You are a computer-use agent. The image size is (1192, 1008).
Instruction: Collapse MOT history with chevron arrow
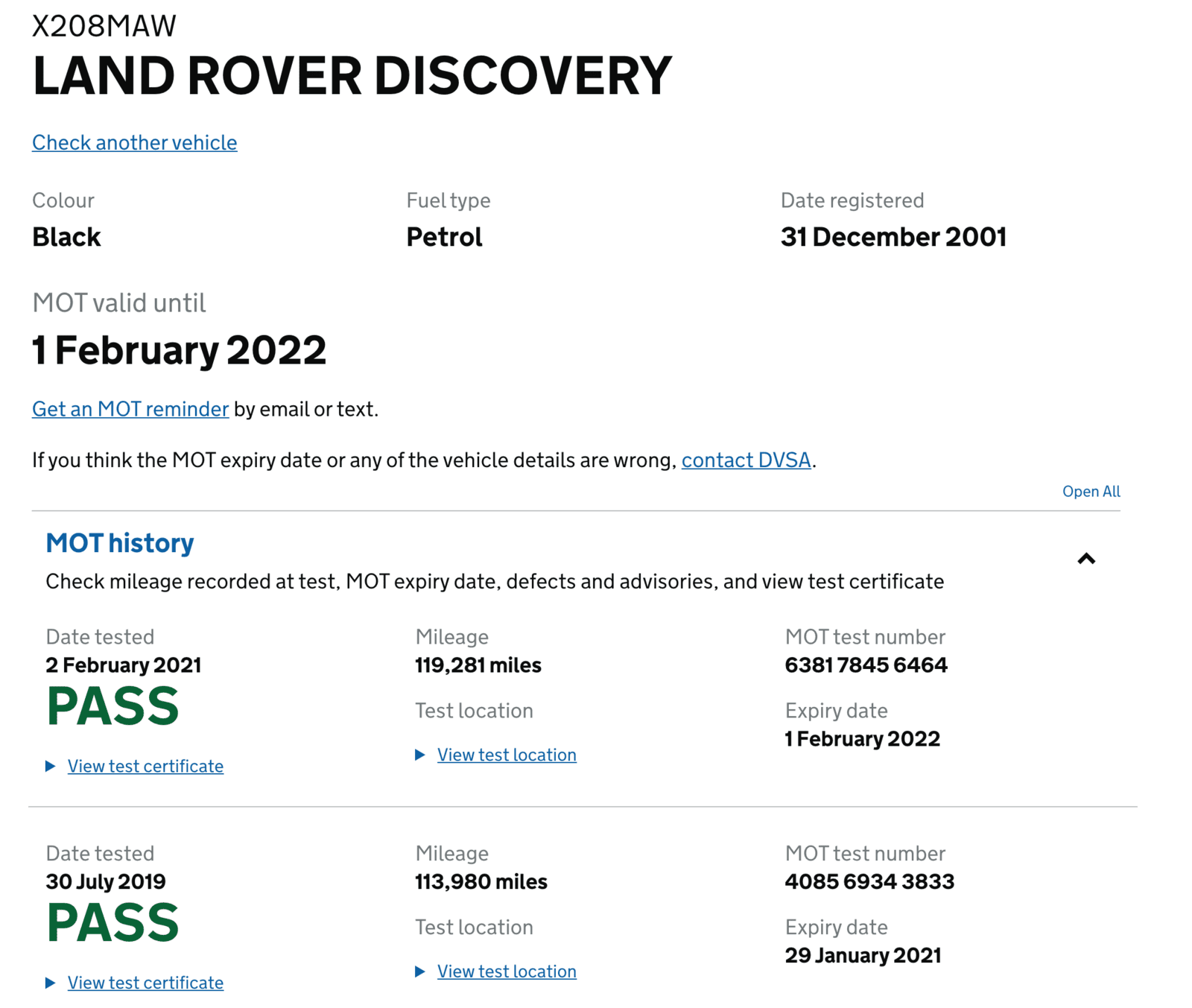click(x=1086, y=559)
